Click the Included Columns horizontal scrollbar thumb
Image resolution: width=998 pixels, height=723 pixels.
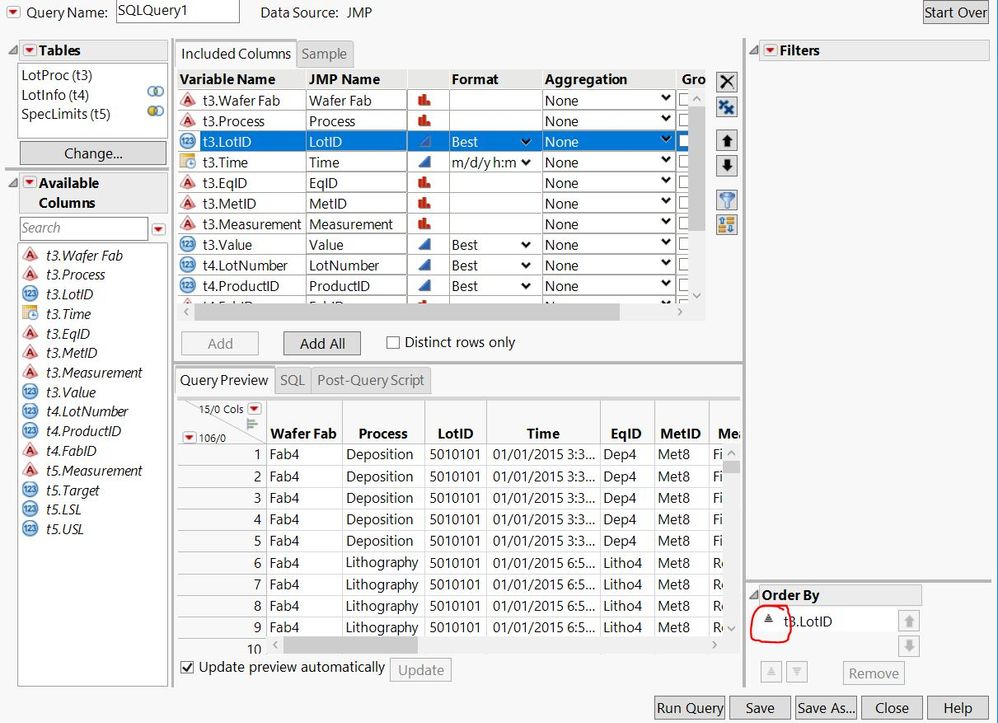pos(407,312)
